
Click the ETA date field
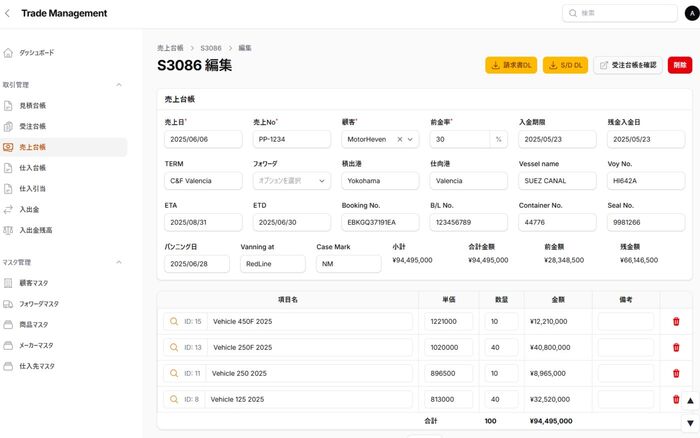click(203, 222)
